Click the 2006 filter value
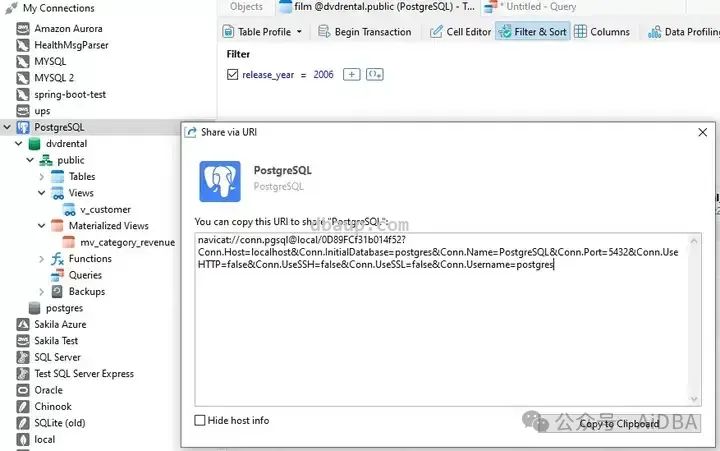The image size is (720, 451). (323, 74)
